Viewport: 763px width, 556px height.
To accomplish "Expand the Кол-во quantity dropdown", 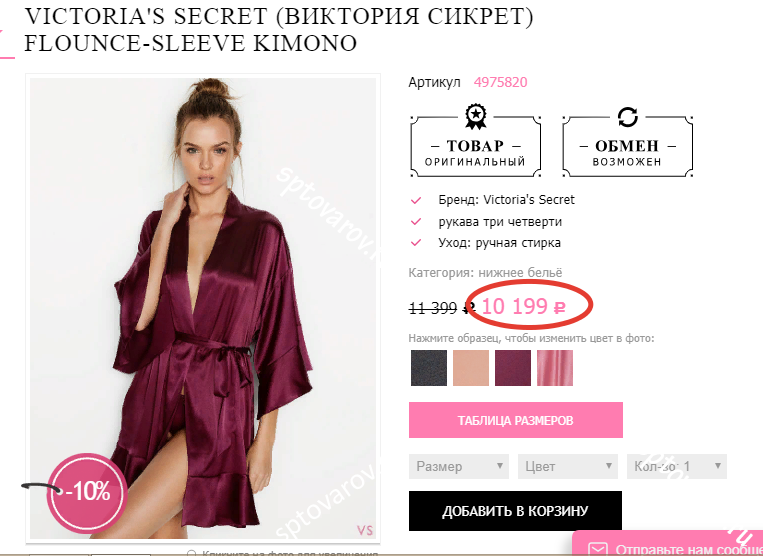I will click(x=677, y=466).
